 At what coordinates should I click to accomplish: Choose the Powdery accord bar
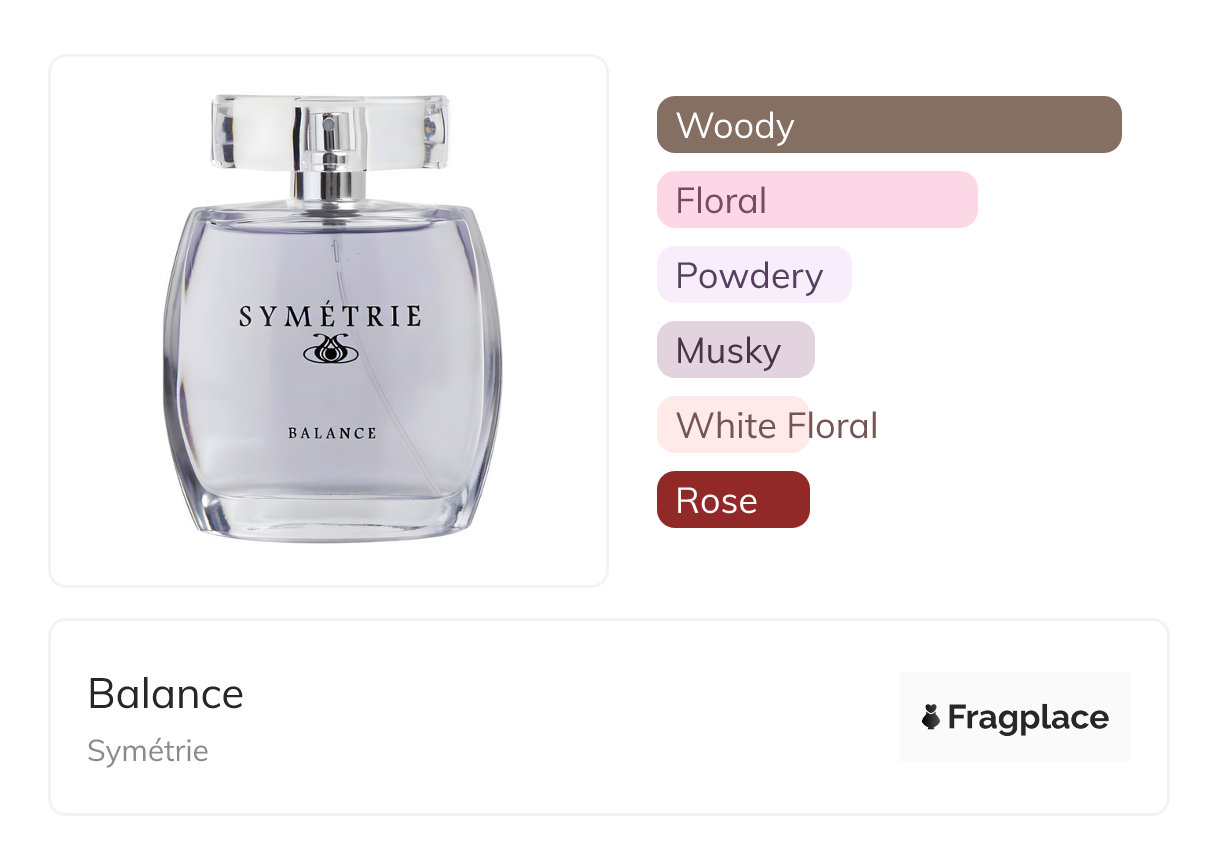(753, 275)
